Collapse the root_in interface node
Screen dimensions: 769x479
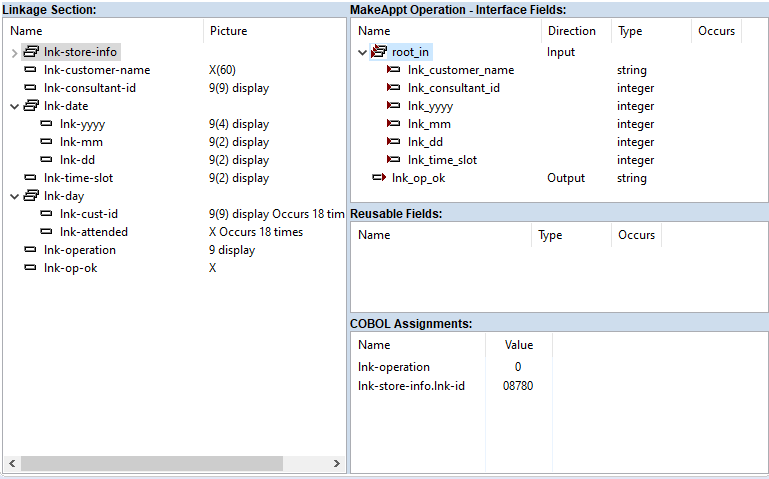click(362, 52)
